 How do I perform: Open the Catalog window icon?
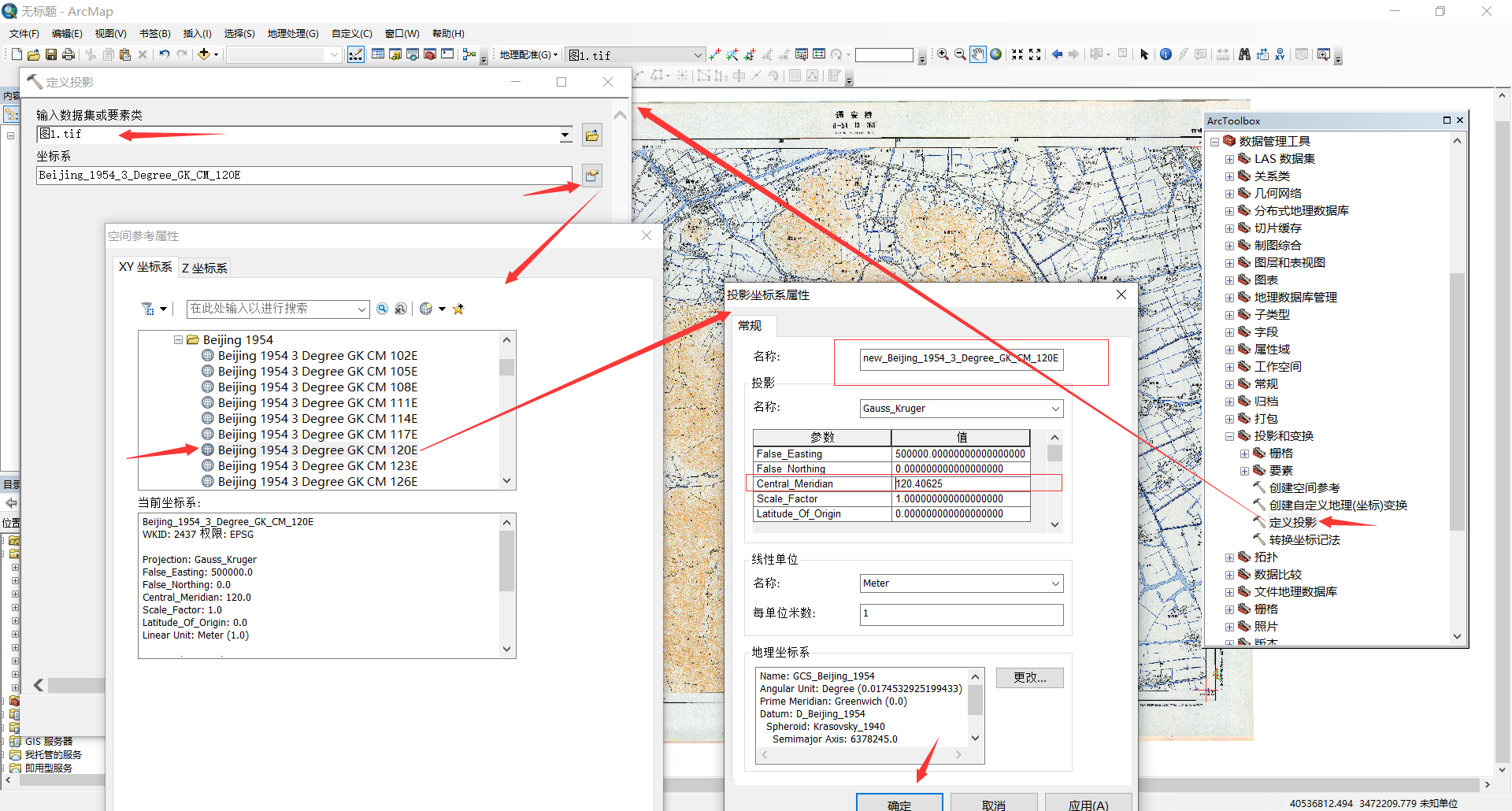395,54
